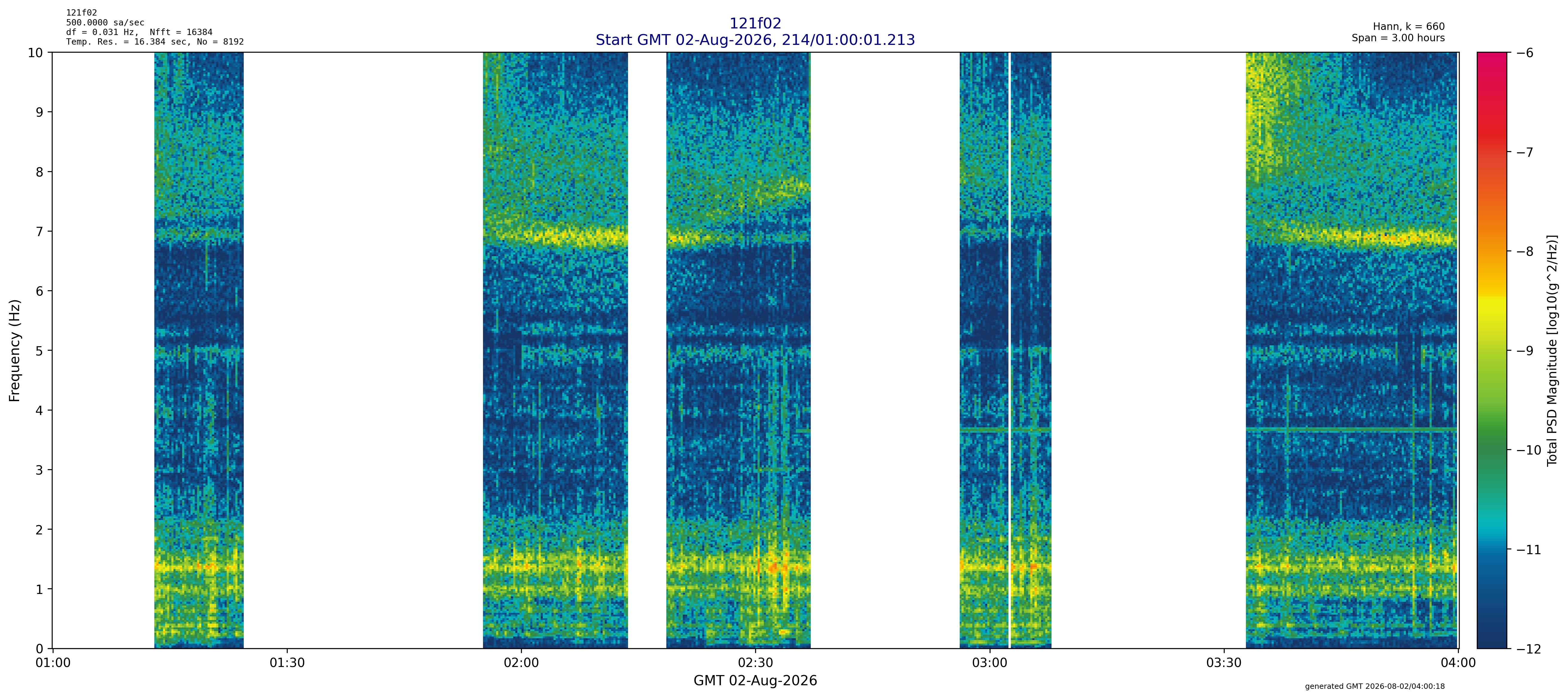The height and width of the screenshot is (699, 1568).
Task: Pick the "03:30" time axis tick label
Action: point(1223,663)
